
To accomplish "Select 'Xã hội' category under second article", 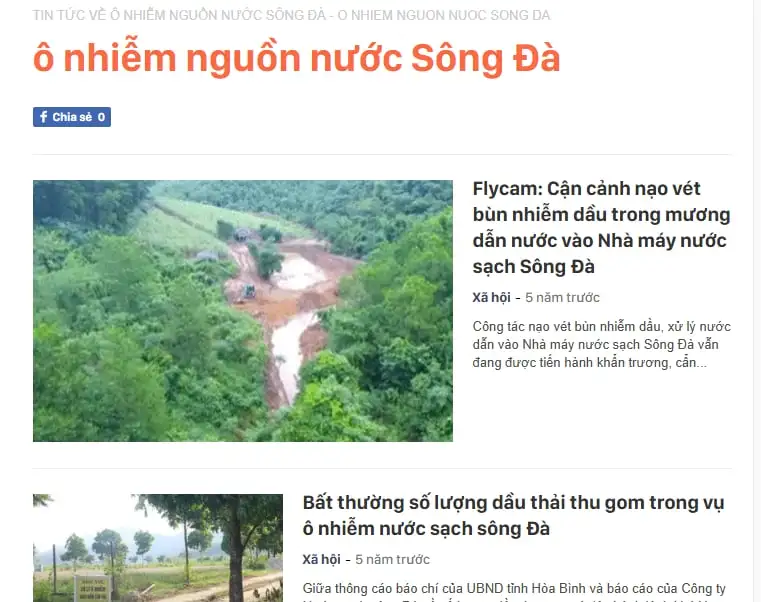I will (321, 559).
